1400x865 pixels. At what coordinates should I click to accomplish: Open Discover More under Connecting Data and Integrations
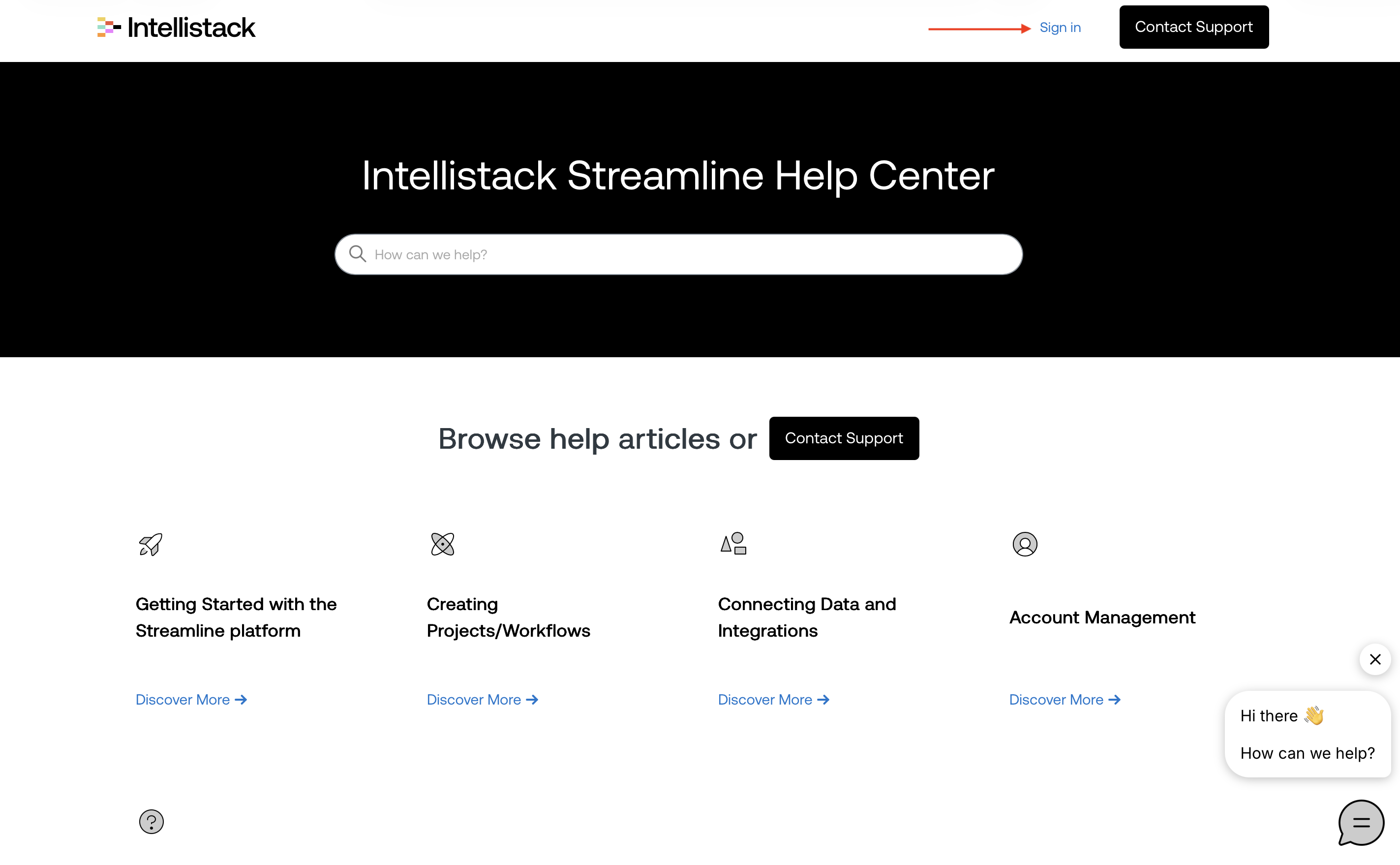[x=773, y=700]
